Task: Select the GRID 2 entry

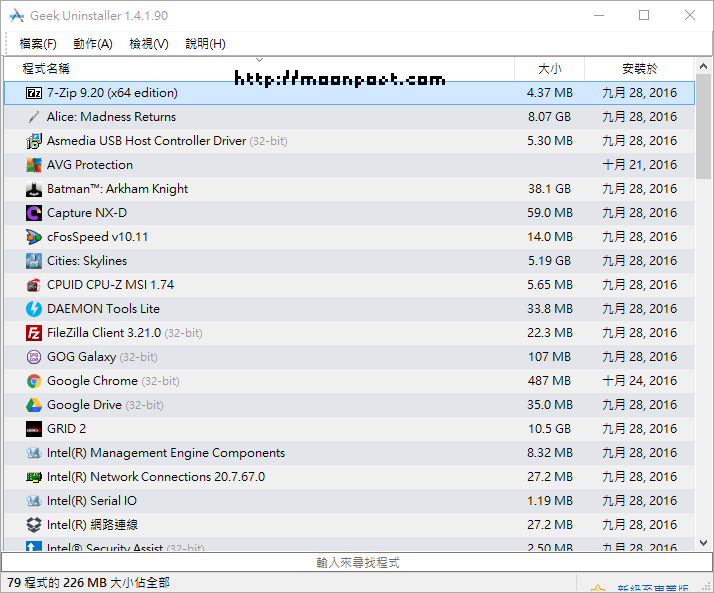Action: (350, 429)
